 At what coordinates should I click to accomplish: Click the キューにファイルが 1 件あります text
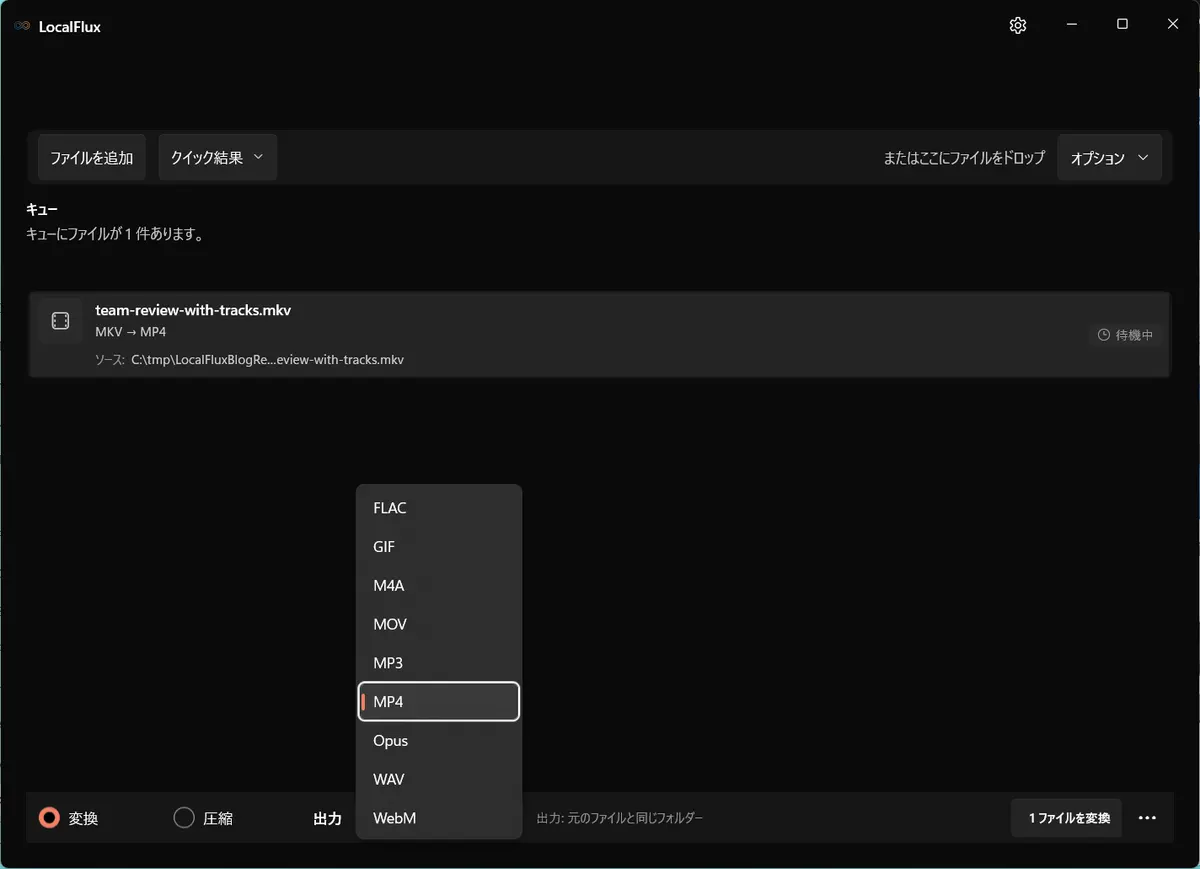[115, 235]
